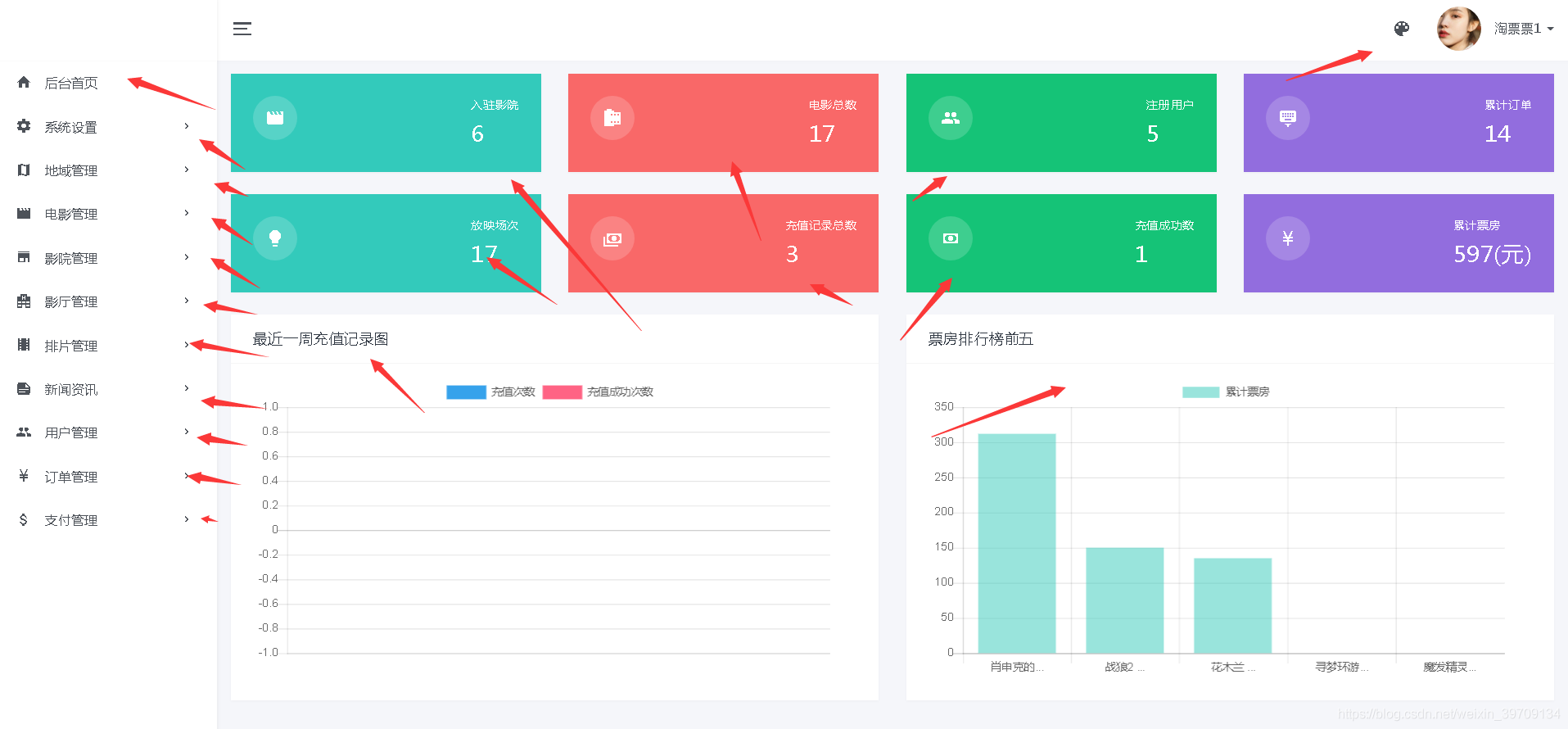
Task: Open the theme palette icon
Action: 1402,29
